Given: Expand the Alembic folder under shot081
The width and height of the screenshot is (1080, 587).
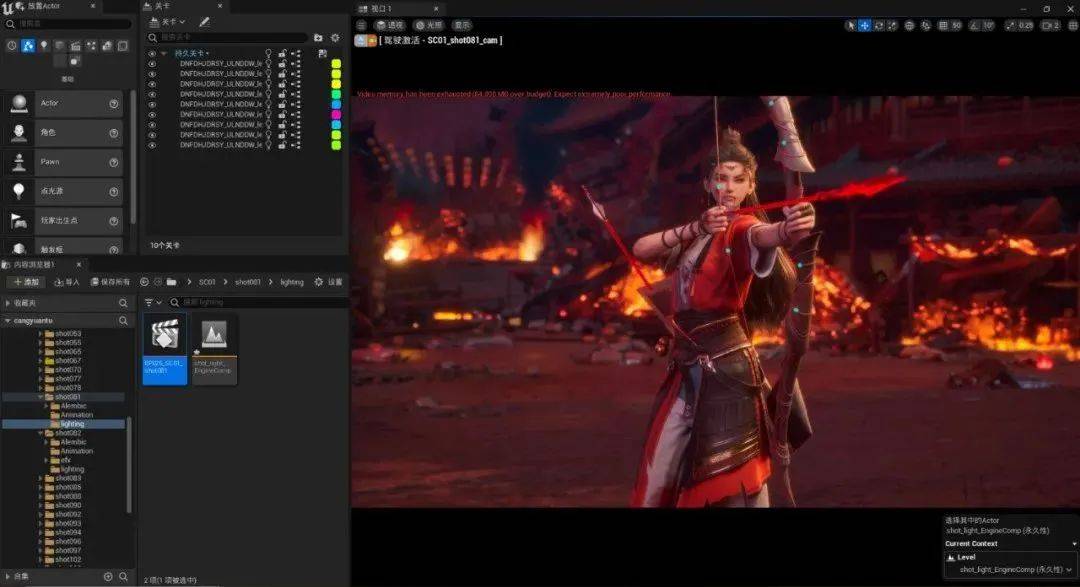Looking at the screenshot, I should [x=46, y=406].
